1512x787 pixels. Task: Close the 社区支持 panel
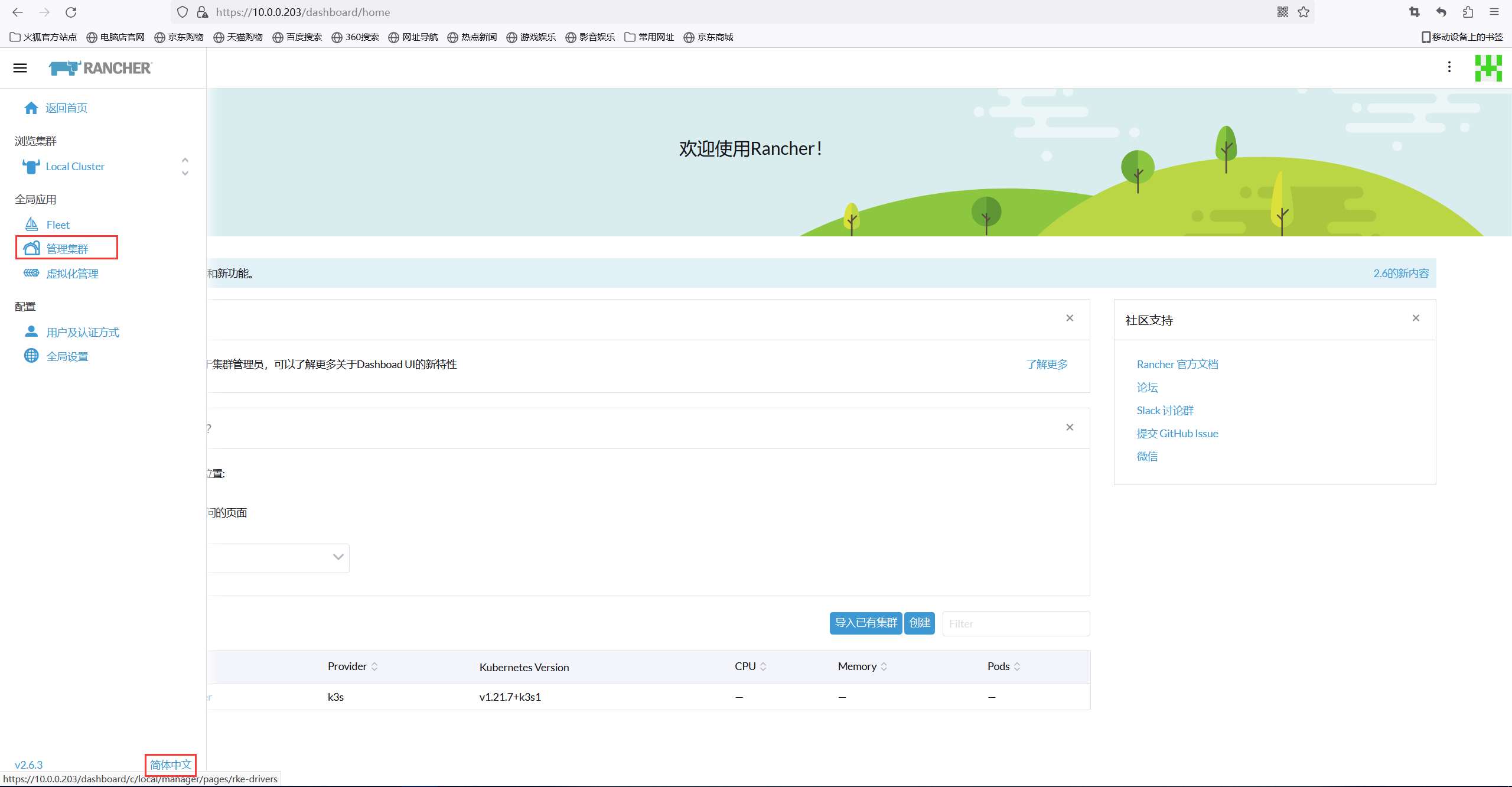(x=1416, y=318)
